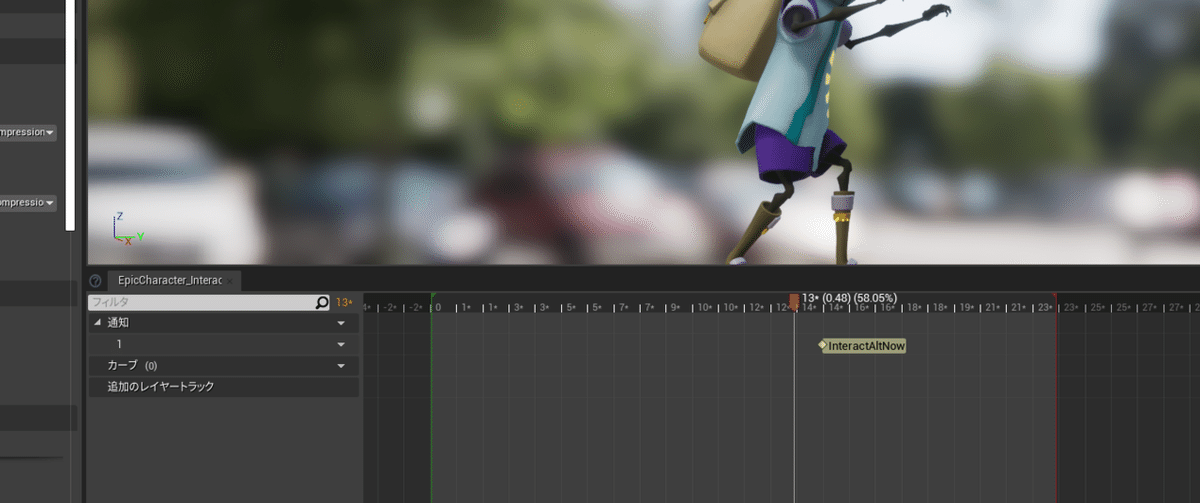Close the EpicCharacter_Interac tab
Screen dimensions: 1200x503
(x=229, y=282)
